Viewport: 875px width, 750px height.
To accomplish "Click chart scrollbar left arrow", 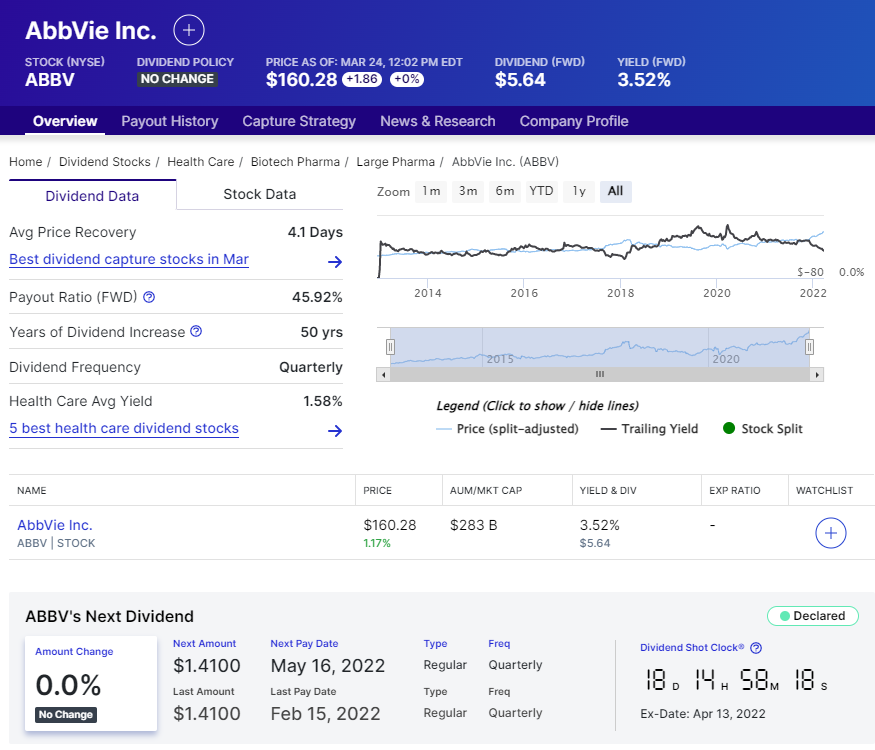I will pyautogui.click(x=383, y=374).
